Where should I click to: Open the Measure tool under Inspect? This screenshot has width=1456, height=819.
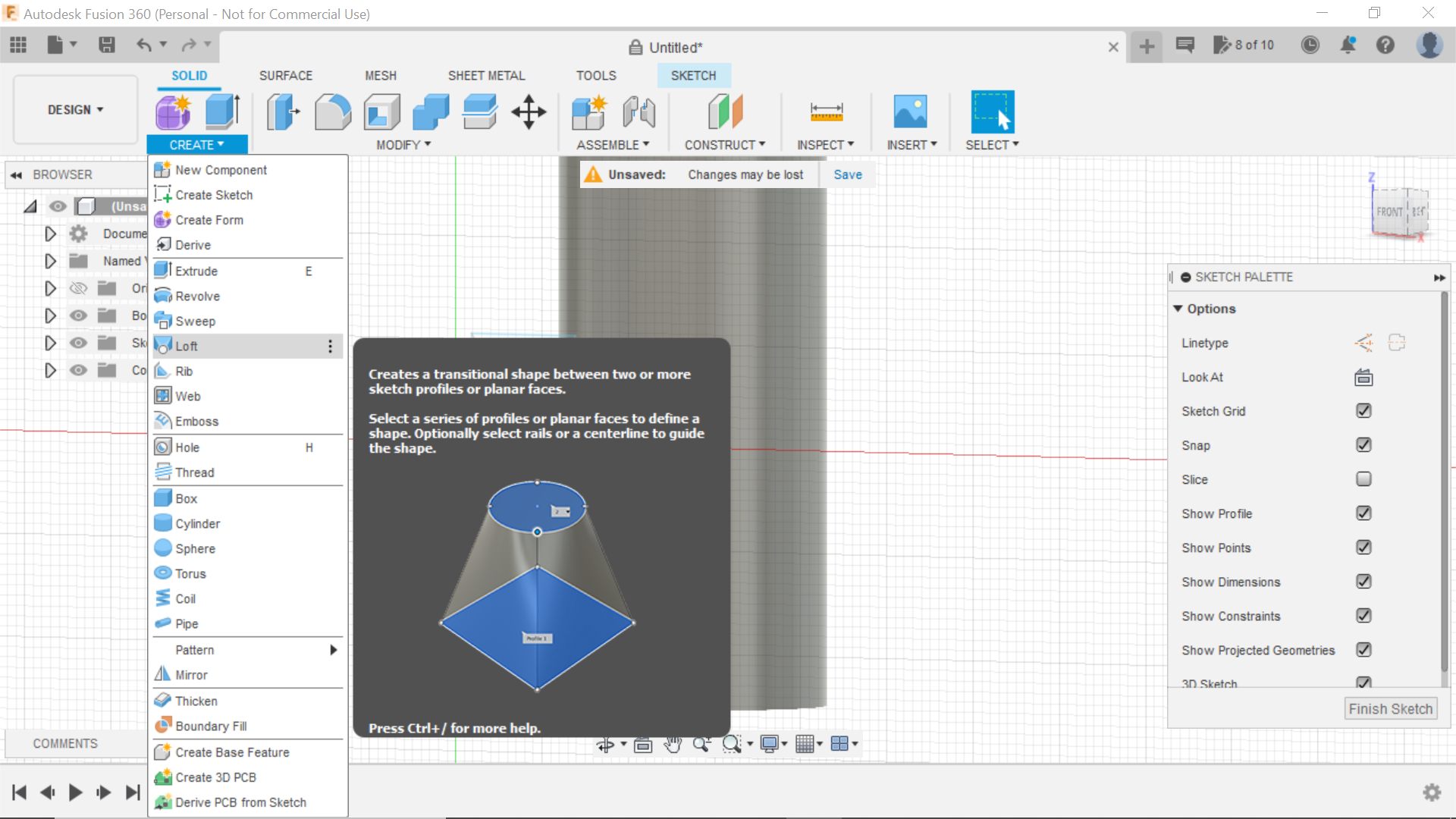click(826, 111)
